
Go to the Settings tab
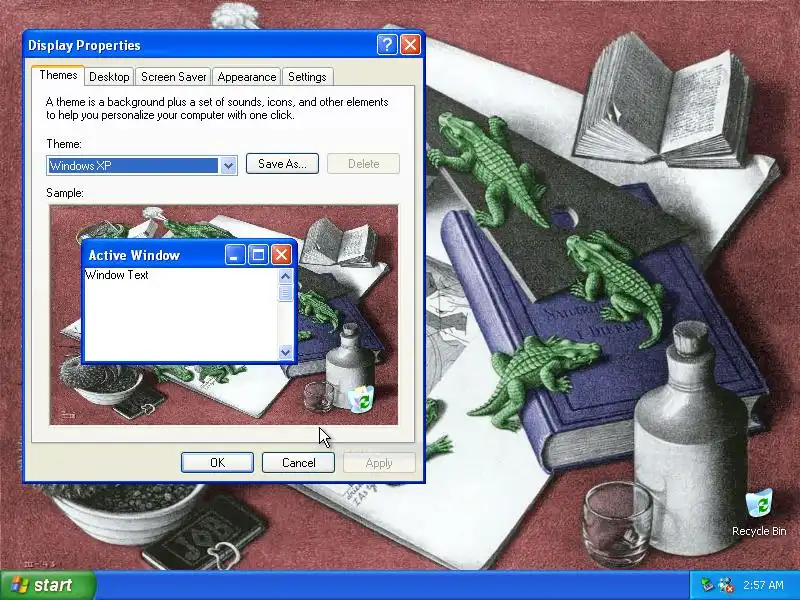tap(307, 77)
